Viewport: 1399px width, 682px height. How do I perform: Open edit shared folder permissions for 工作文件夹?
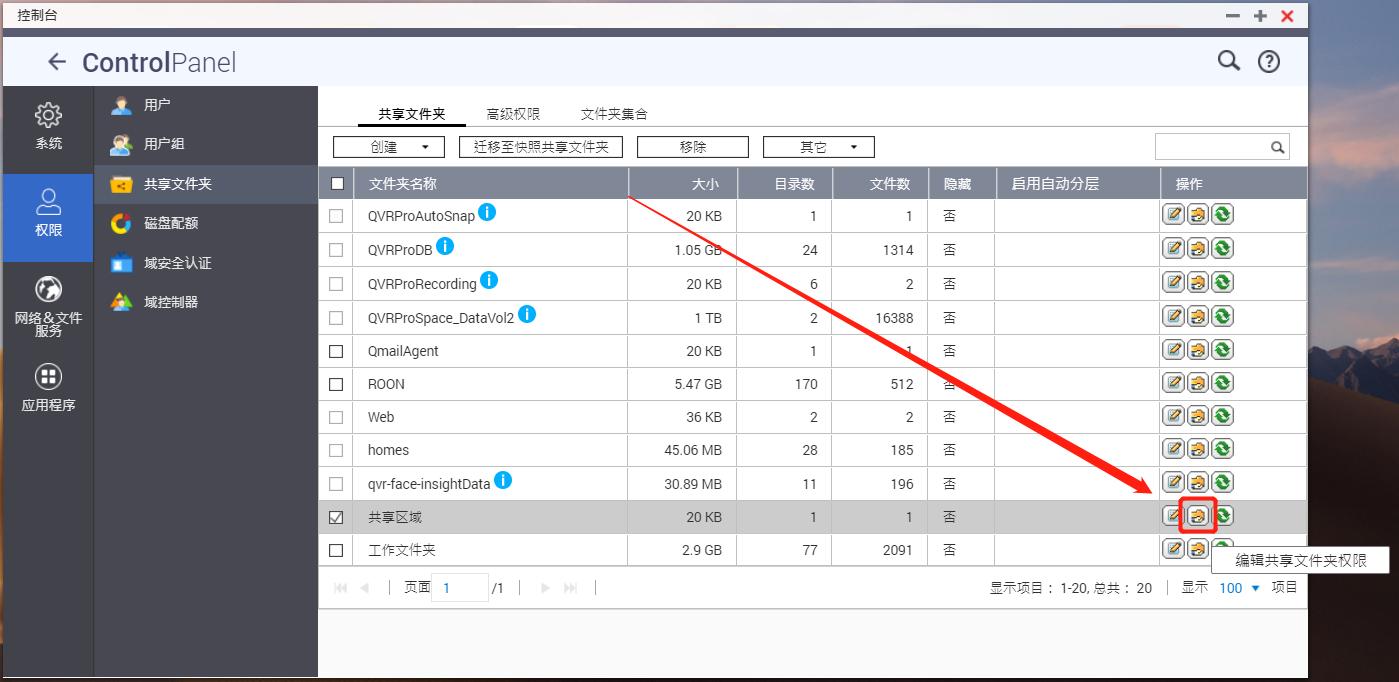(x=1197, y=549)
